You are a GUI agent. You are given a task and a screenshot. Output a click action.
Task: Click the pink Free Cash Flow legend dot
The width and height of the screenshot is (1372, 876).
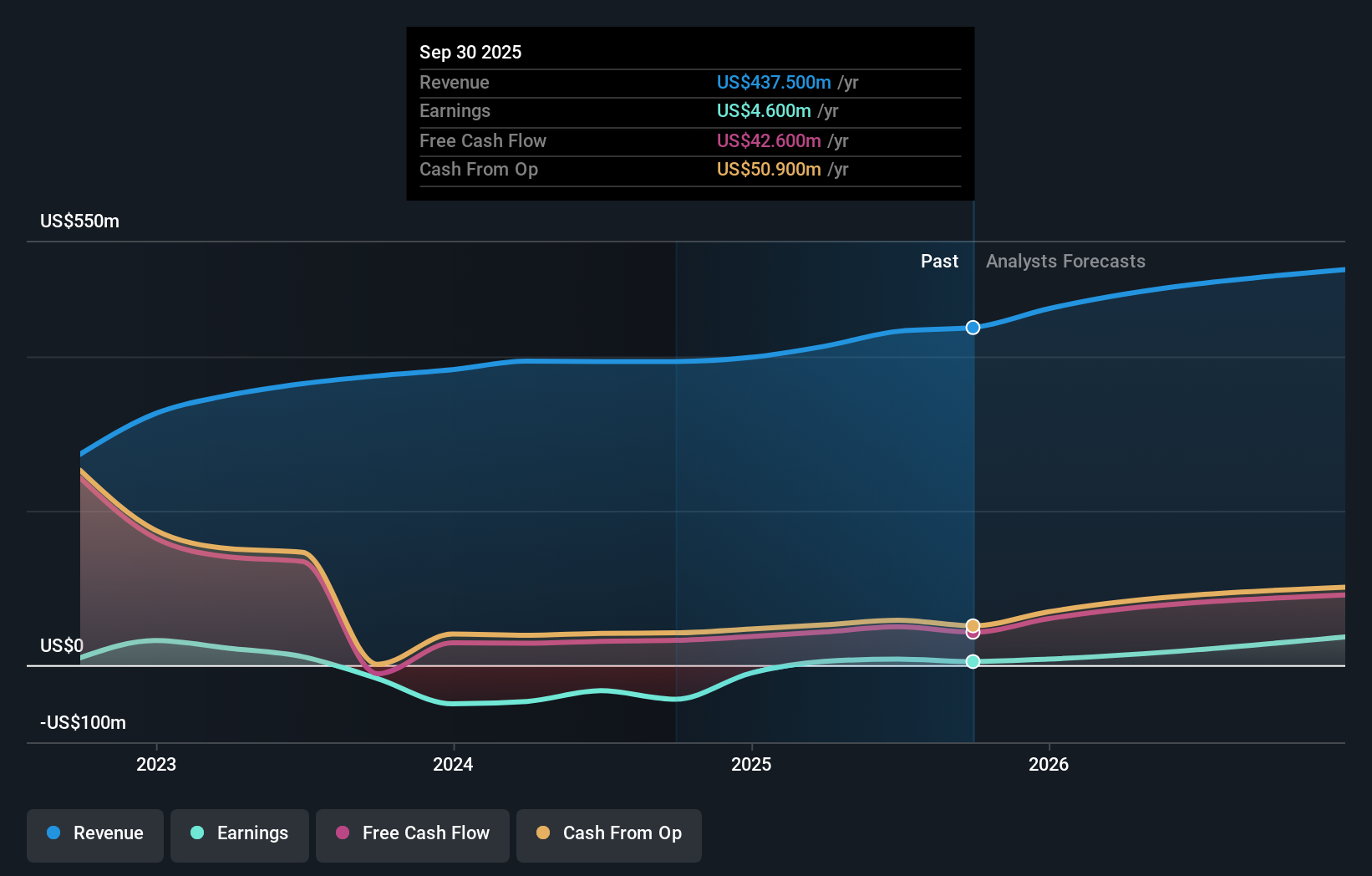coord(341,833)
